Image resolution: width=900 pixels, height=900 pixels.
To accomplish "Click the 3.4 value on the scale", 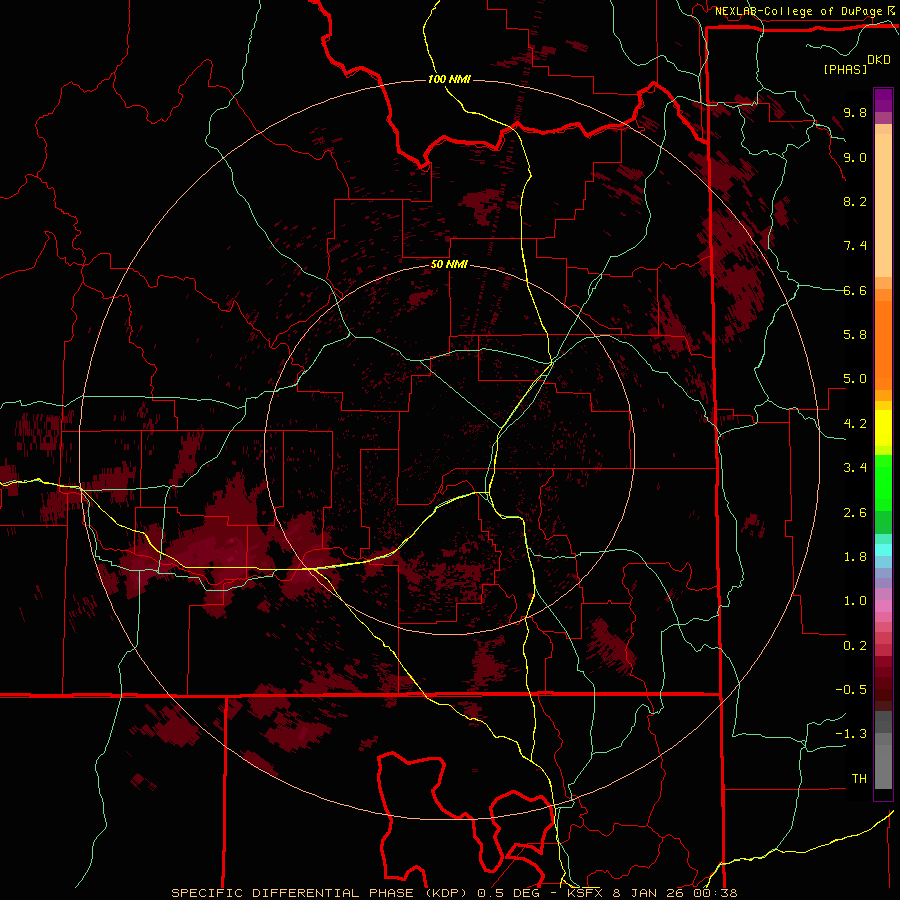I will tap(855, 468).
